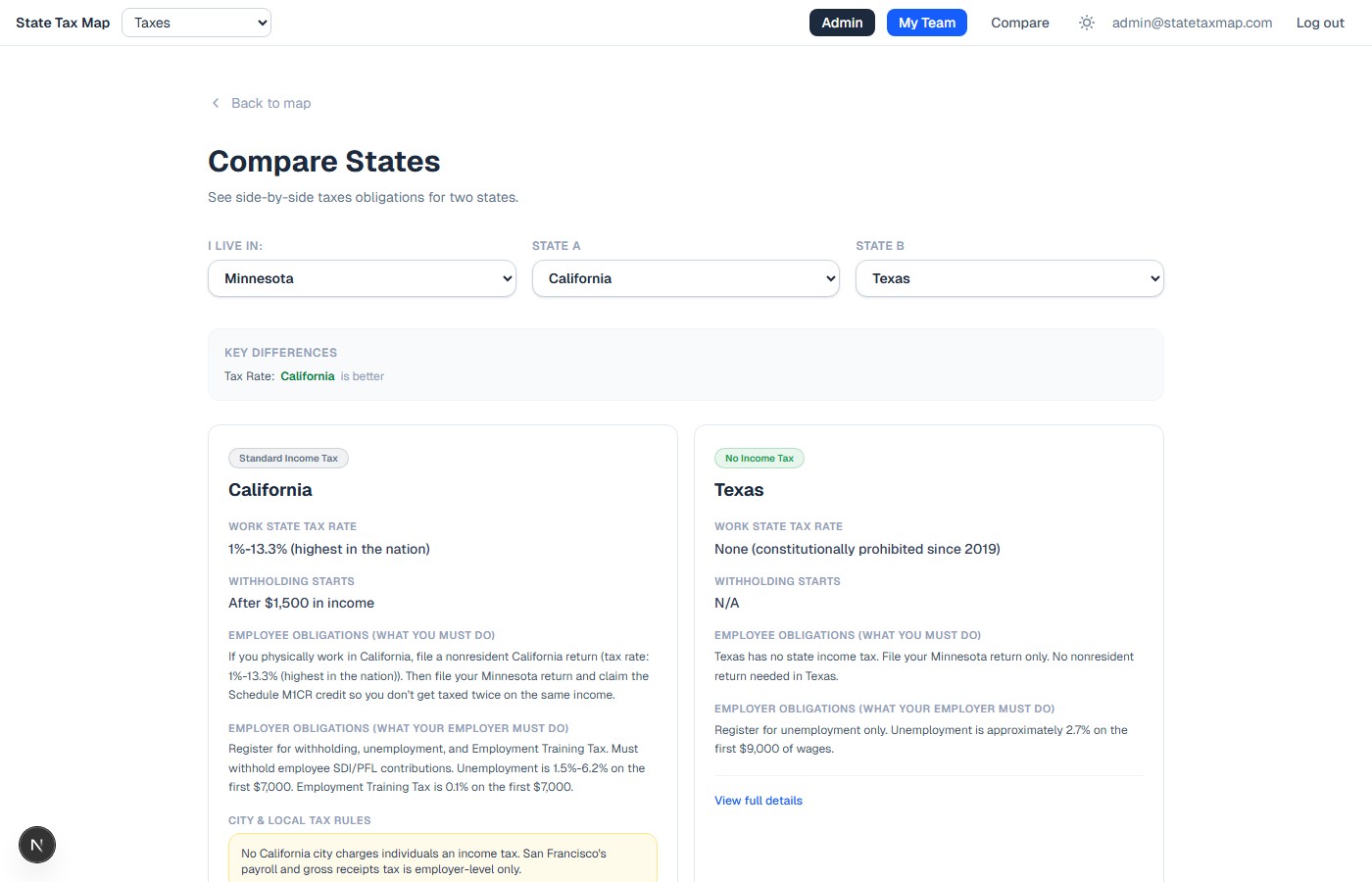
Task: Open the My Team page
Action: click(x=926, y=23)
